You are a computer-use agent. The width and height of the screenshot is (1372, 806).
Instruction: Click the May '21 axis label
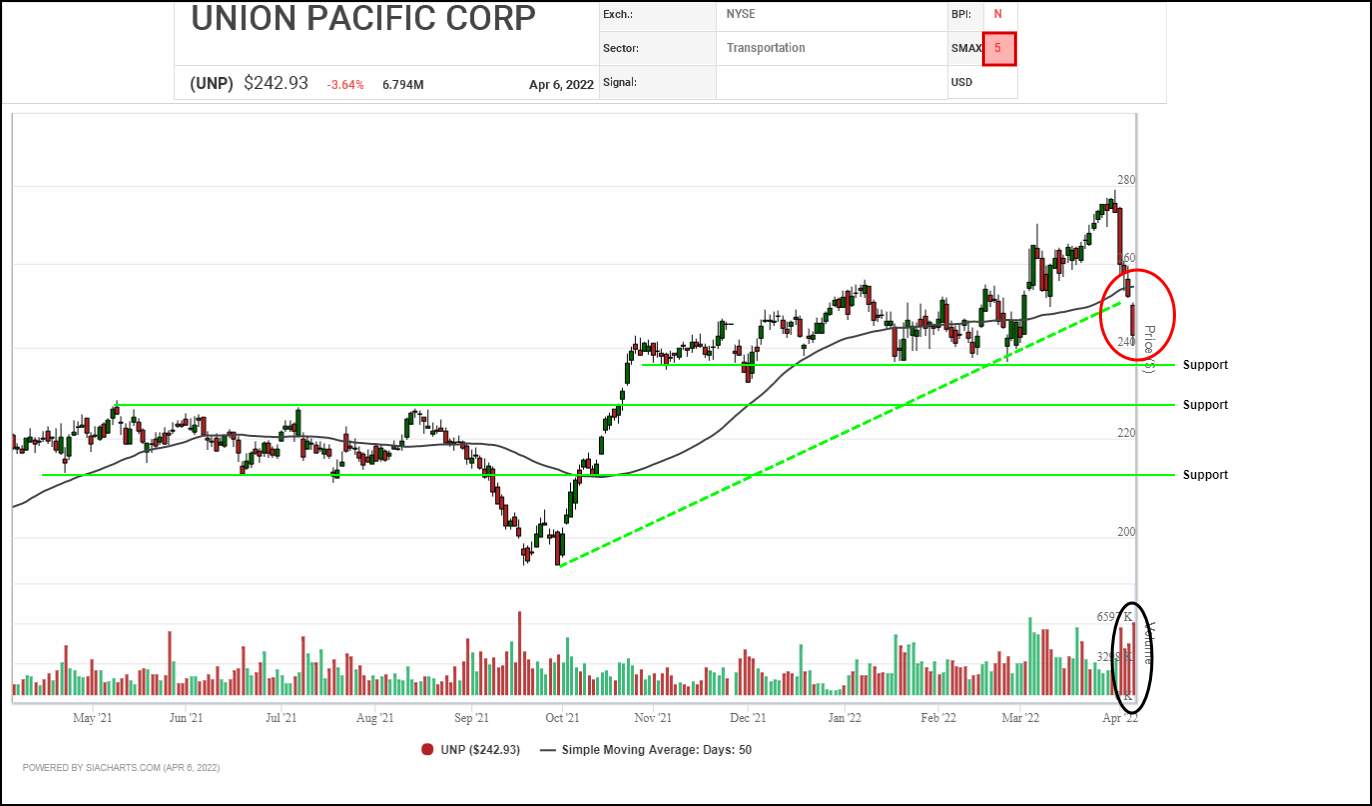92,718
